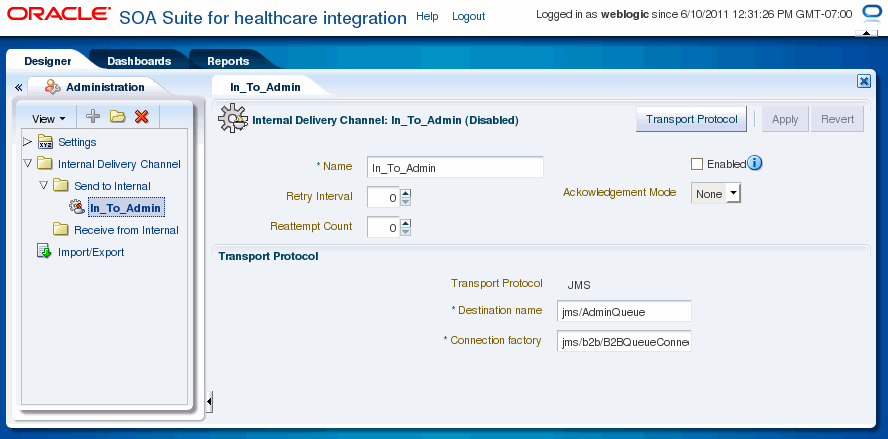
Task: Click the Logout link
Action: coord(468,16)
